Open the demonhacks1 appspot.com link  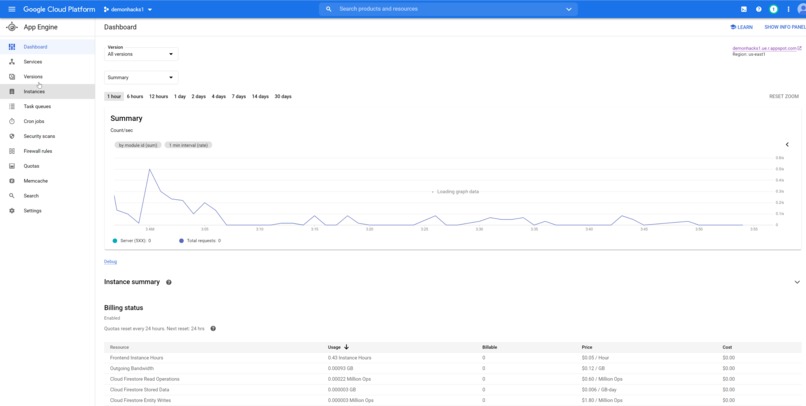click(766, 48)
